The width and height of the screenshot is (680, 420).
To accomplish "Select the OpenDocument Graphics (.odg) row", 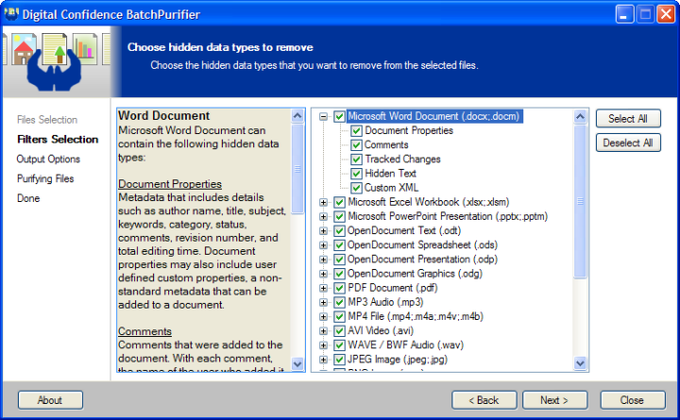I will (x=415, y=274).
